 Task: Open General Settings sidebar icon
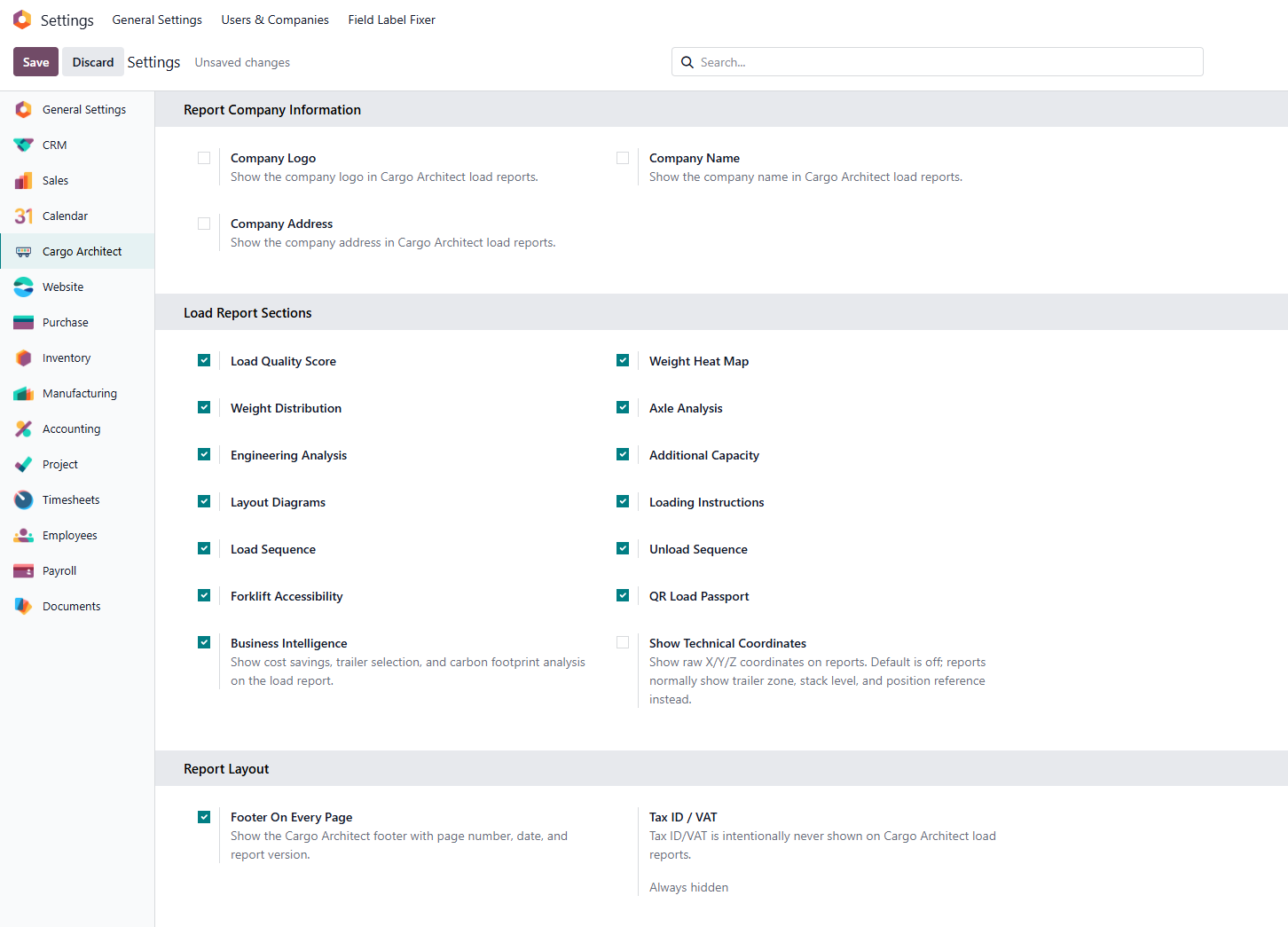pyautogui.click(x=24, y=109)
